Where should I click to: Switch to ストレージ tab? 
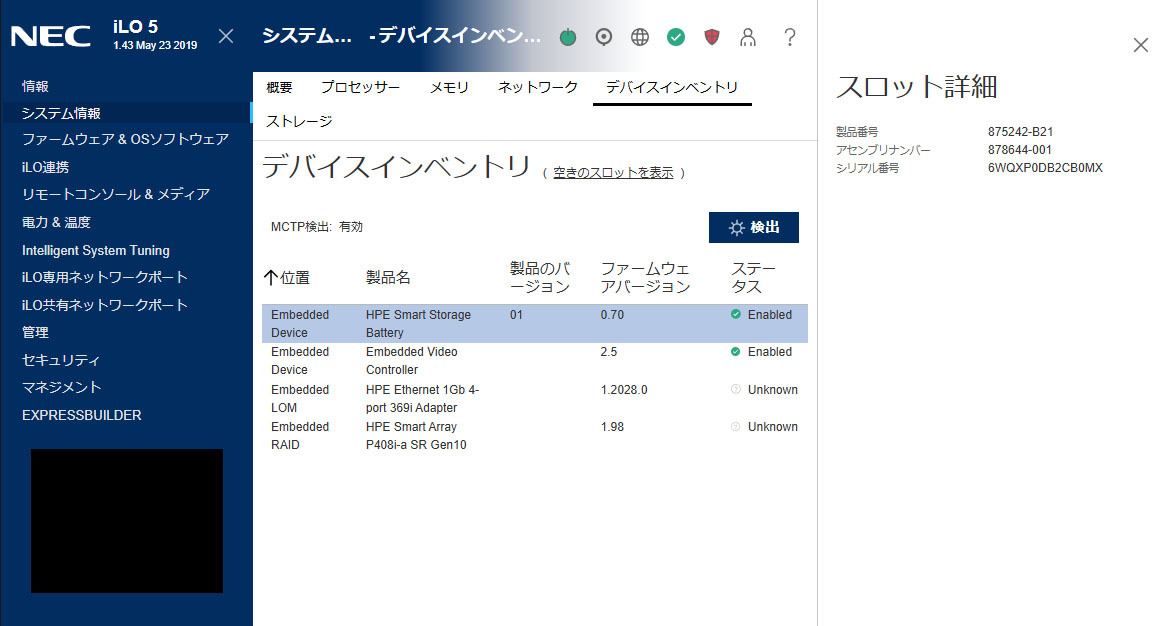tap(299, 121)
